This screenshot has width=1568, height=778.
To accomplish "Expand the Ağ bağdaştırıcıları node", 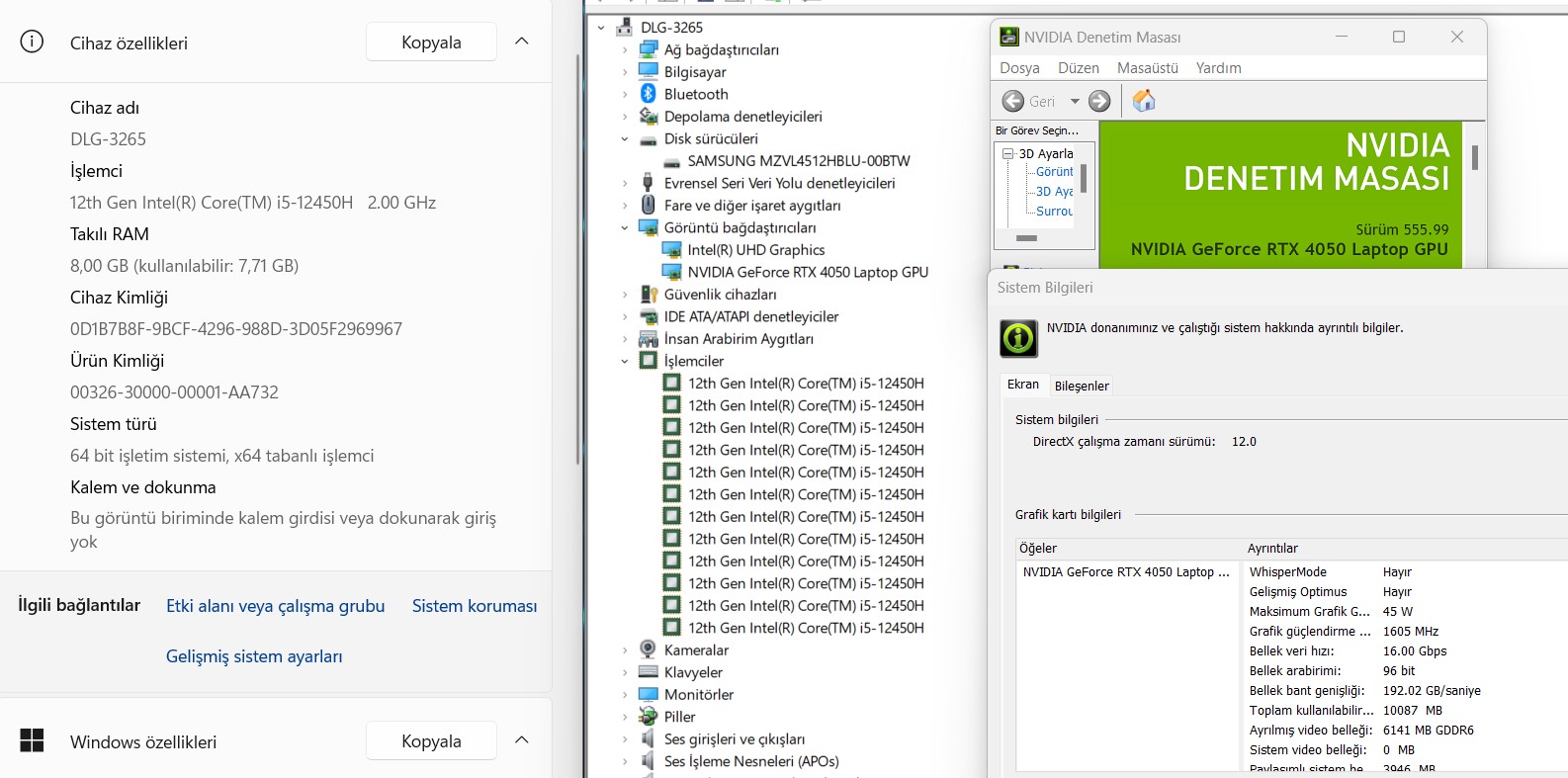I will [625, 49].
